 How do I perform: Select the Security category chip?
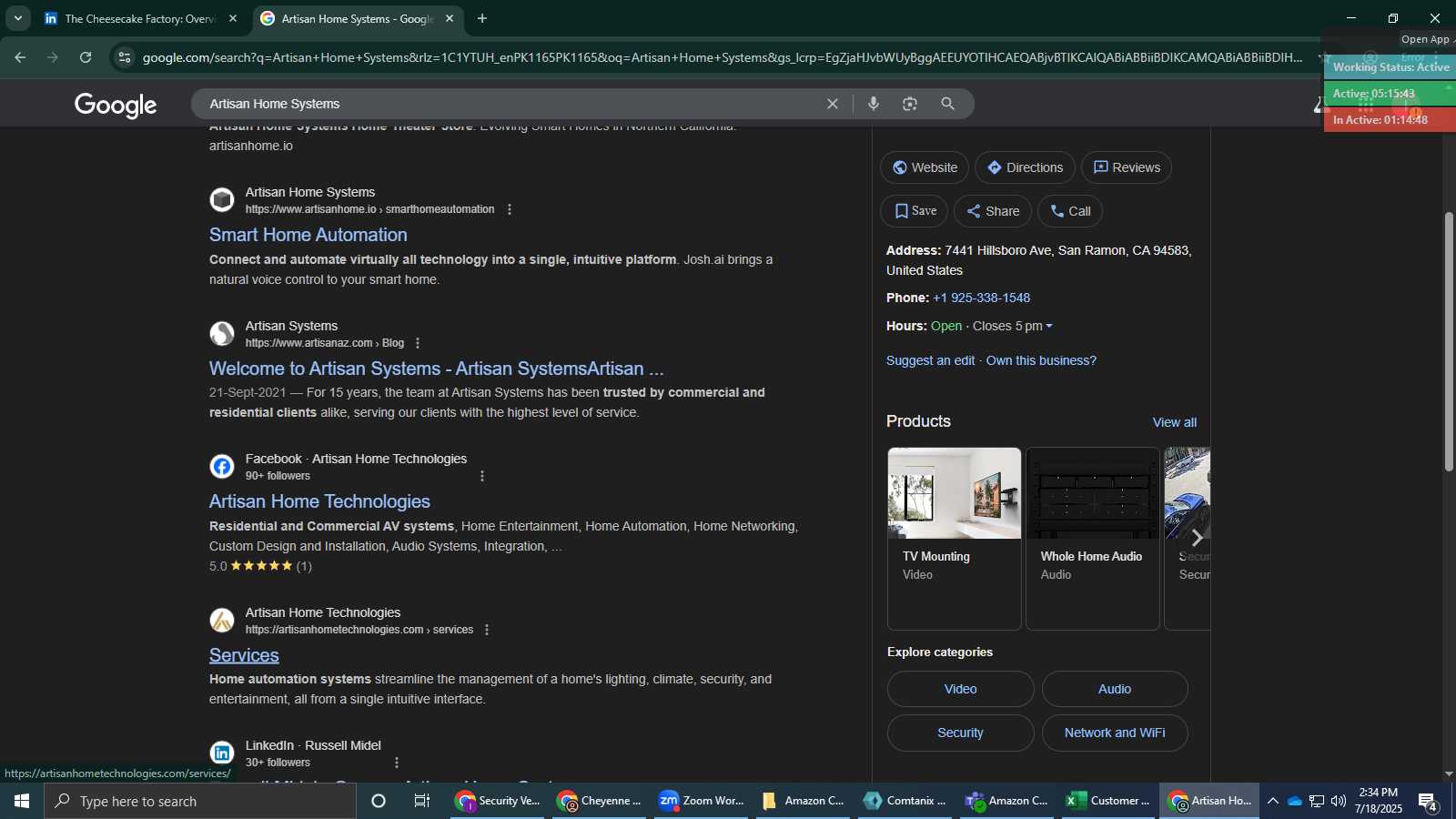point(961,733)
